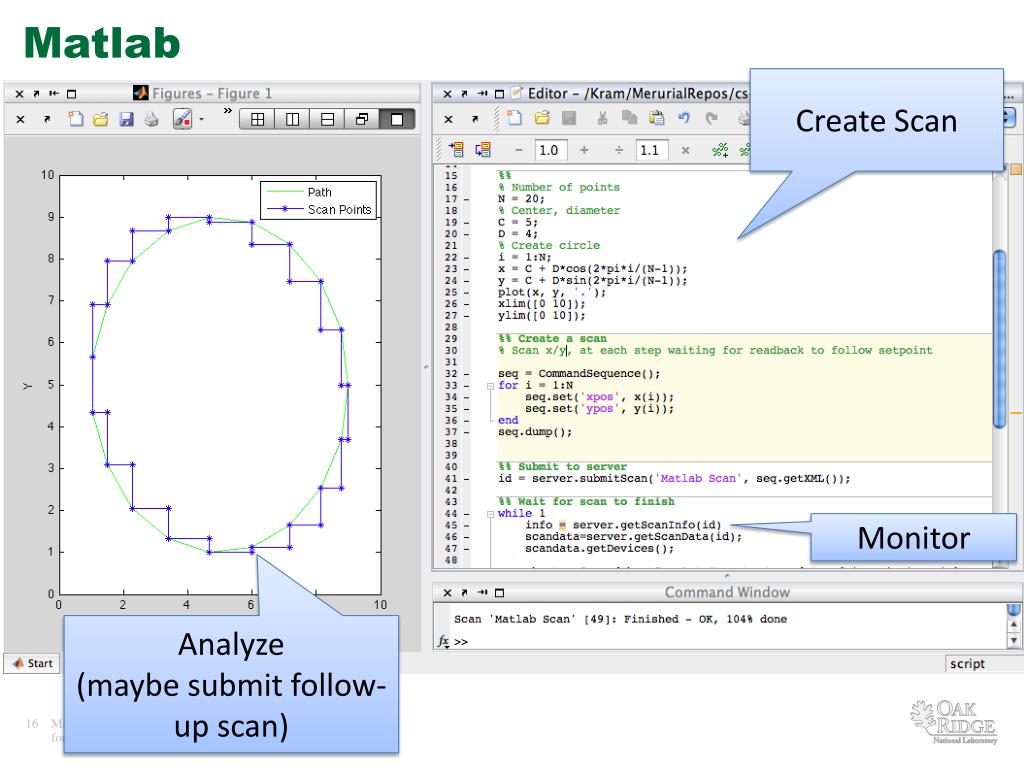Click the Y axis label of plot
The height and width of the screenshot is (768, 1024).
27,386
